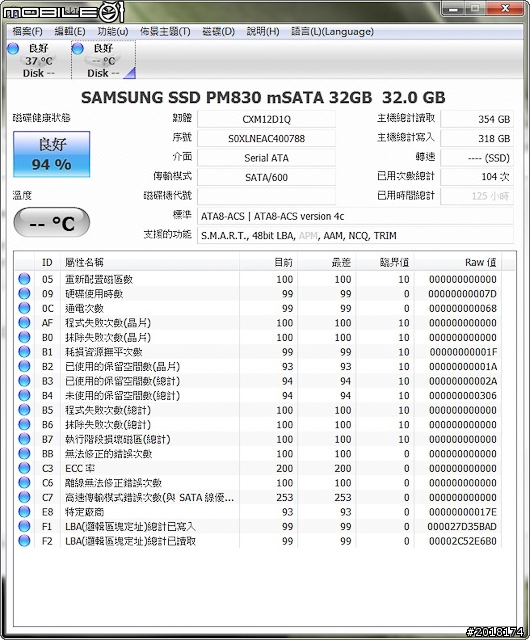Click raw value 00000000007D
Screen dimensions: 530x640
tap(463, 294)
